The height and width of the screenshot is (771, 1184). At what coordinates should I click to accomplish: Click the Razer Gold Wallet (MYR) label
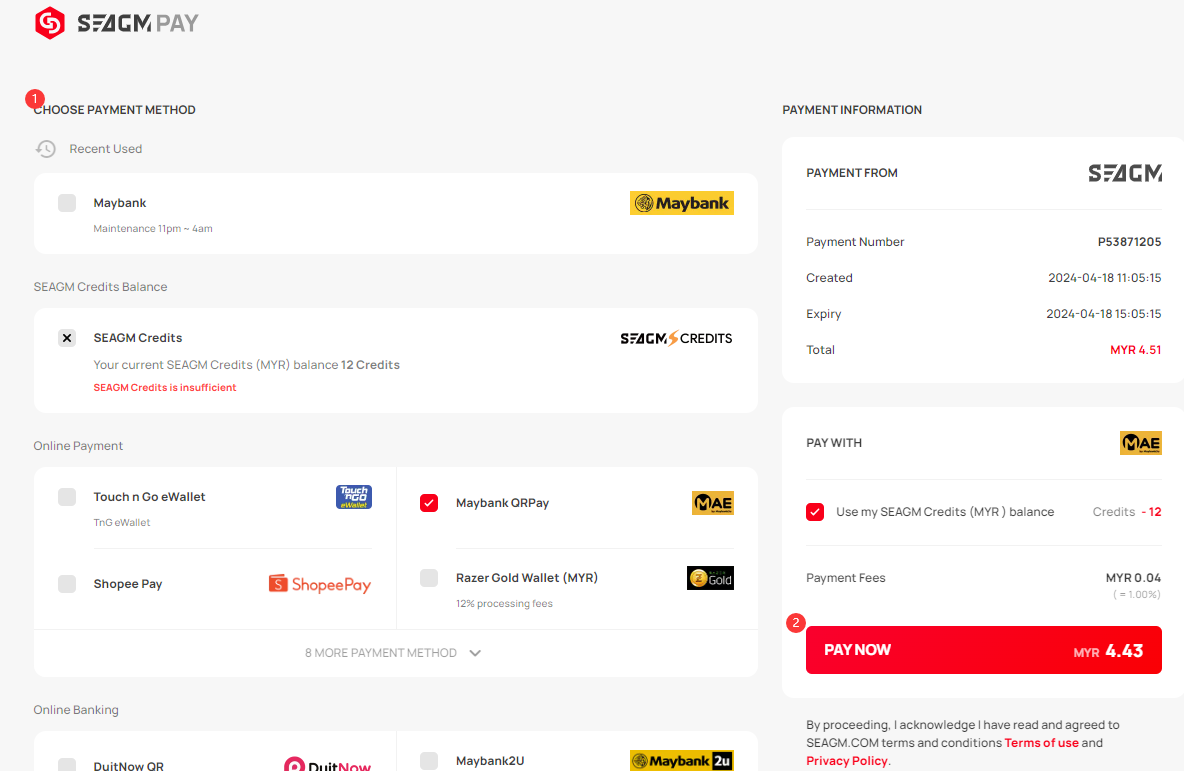(527, 578)
